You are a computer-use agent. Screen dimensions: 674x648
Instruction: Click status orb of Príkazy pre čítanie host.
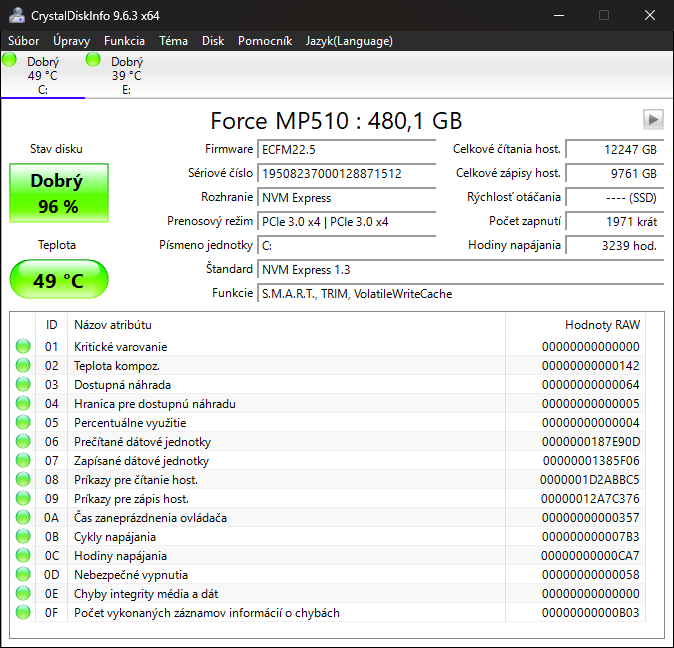pyautogui.click(x=23, y=479)
